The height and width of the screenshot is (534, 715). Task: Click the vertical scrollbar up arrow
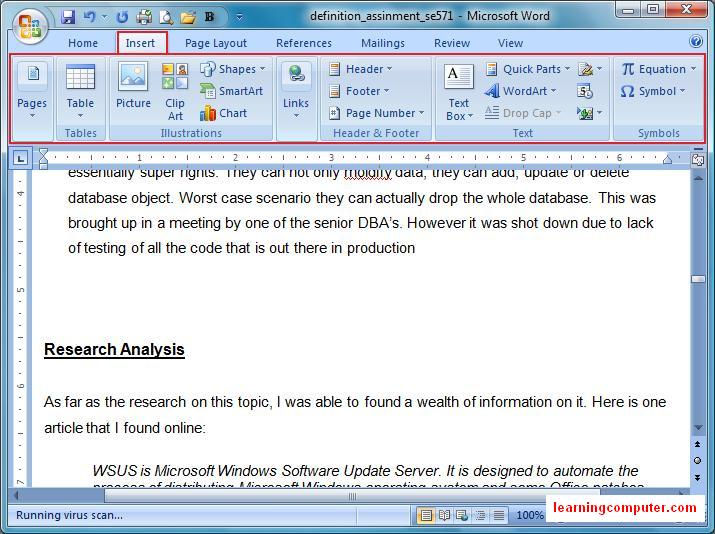(x=698, y=178)
